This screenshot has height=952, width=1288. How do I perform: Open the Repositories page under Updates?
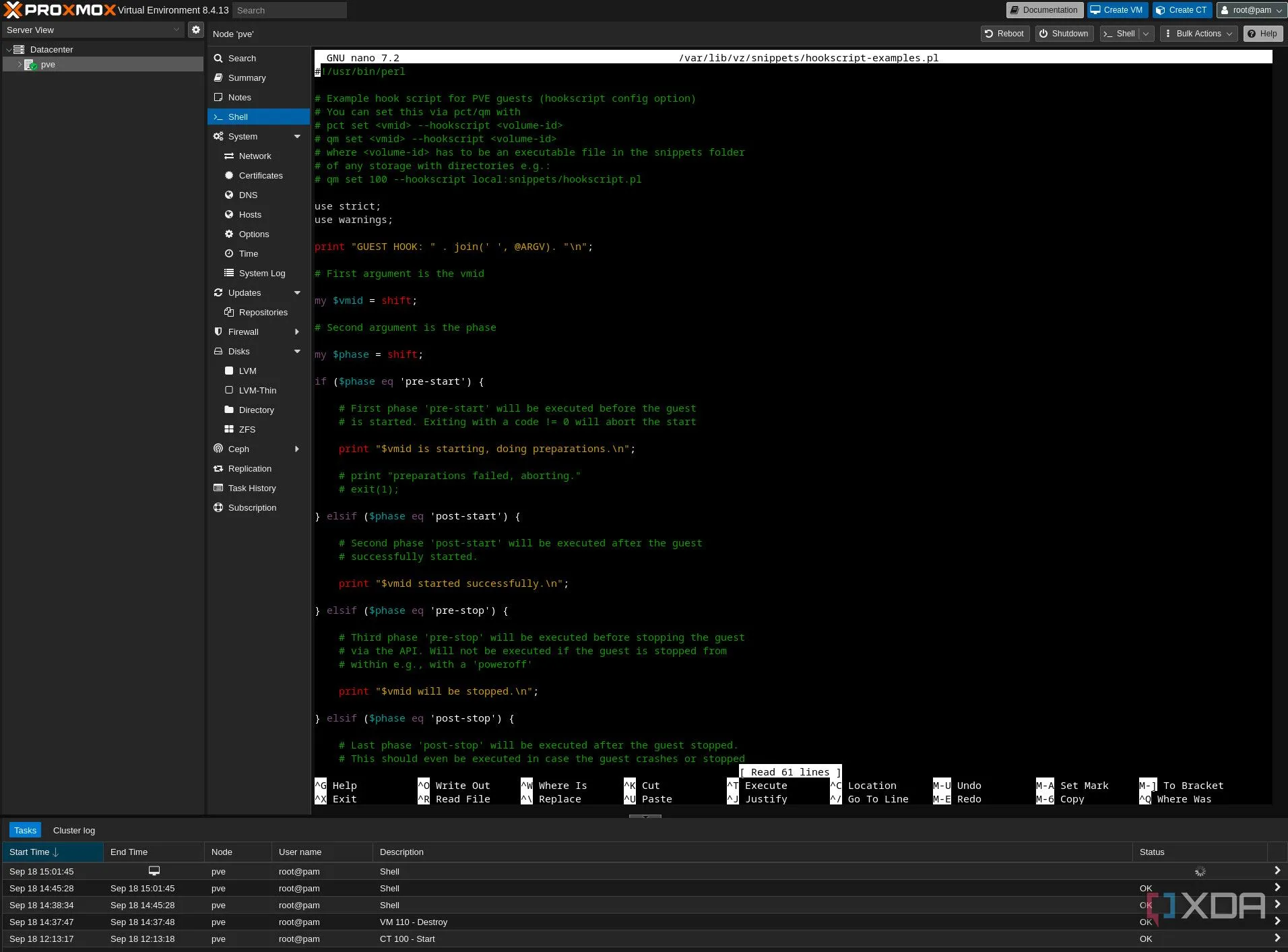[x=263, y=313]
